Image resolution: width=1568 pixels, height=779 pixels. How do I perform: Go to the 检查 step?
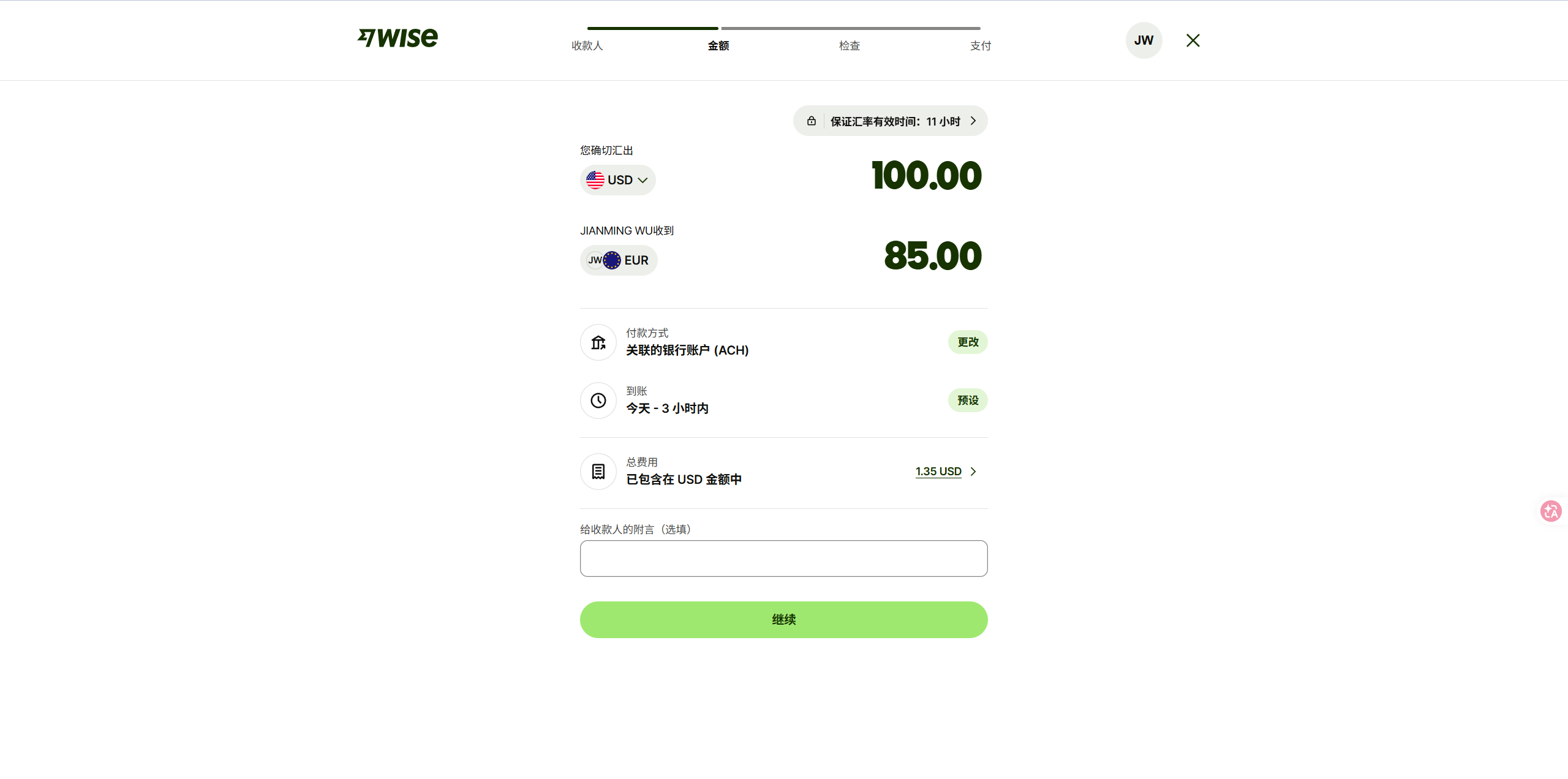(x=850, y=46)
